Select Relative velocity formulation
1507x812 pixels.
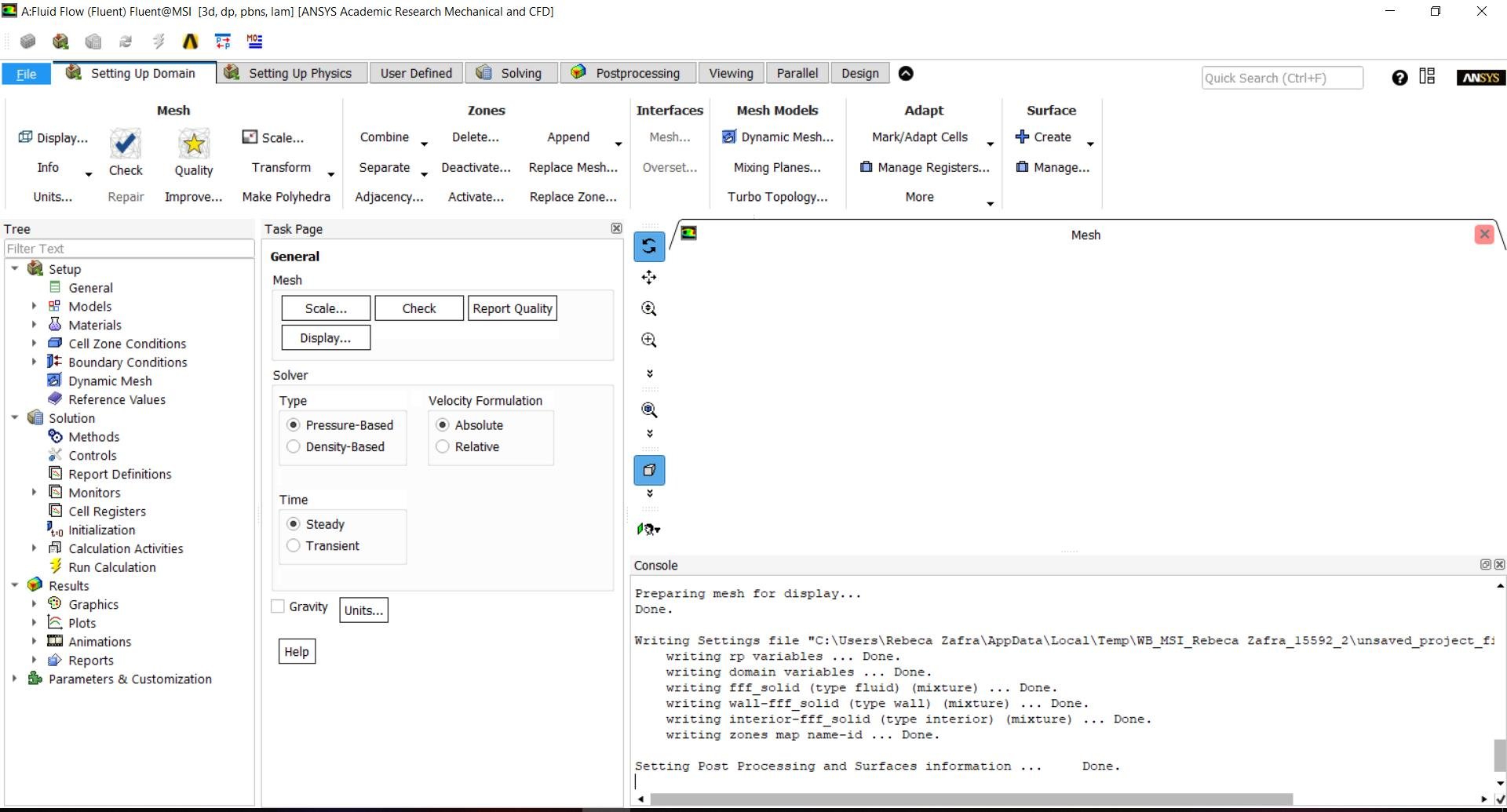click(443, 446)
